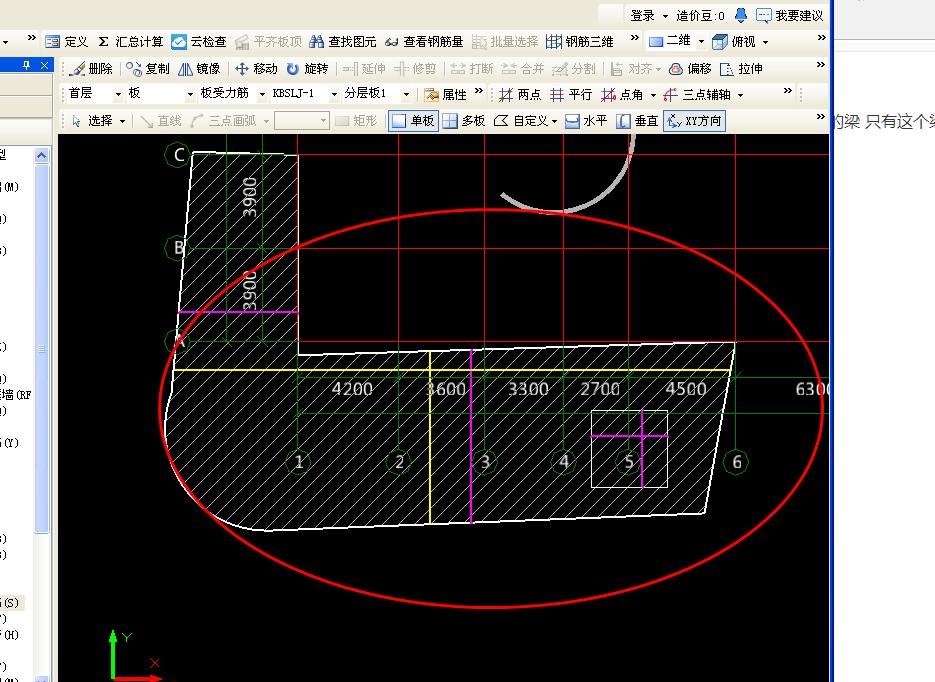Open 查找图元 find element tool

[x=343, y=42]
